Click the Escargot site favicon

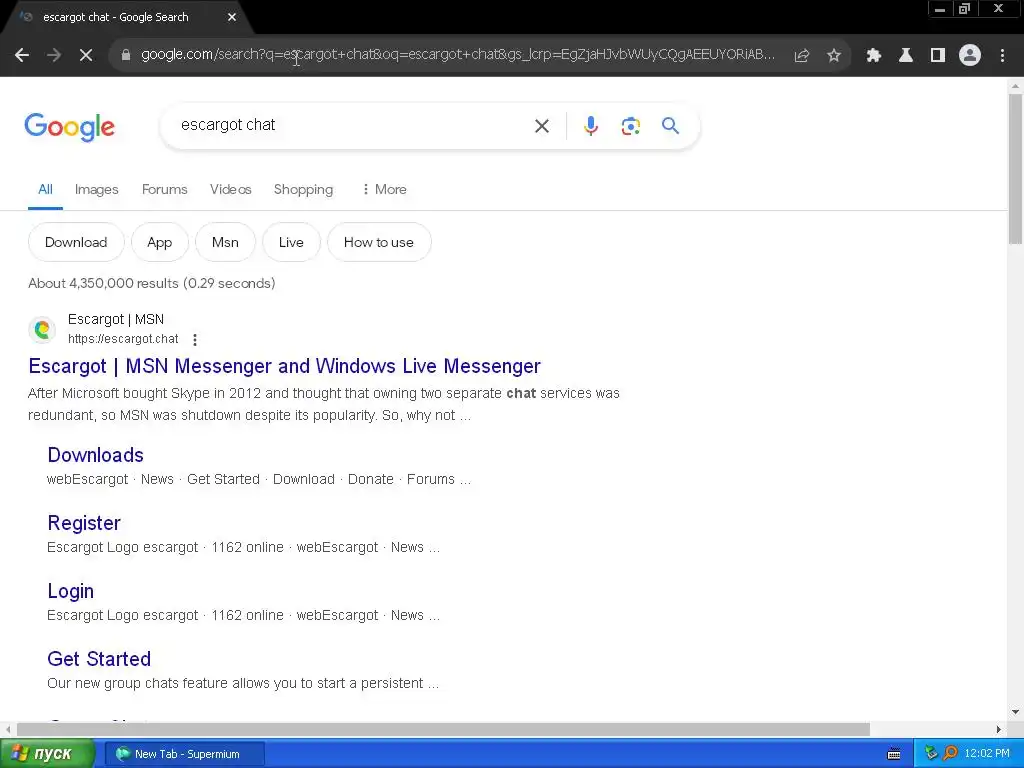[42, 329]
